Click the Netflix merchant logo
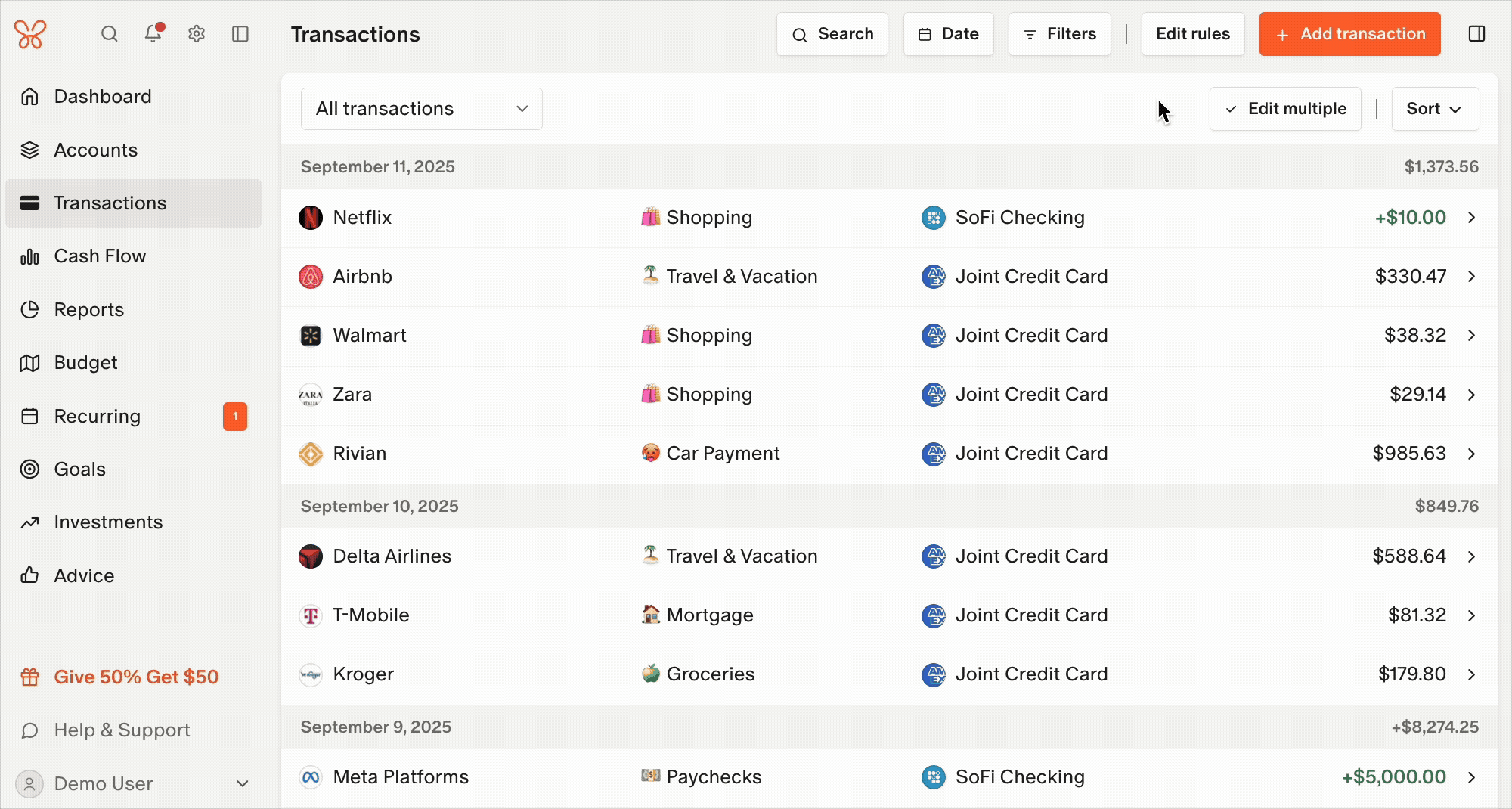The height and width of the screenshot is (809, 1512). (310, 217)
